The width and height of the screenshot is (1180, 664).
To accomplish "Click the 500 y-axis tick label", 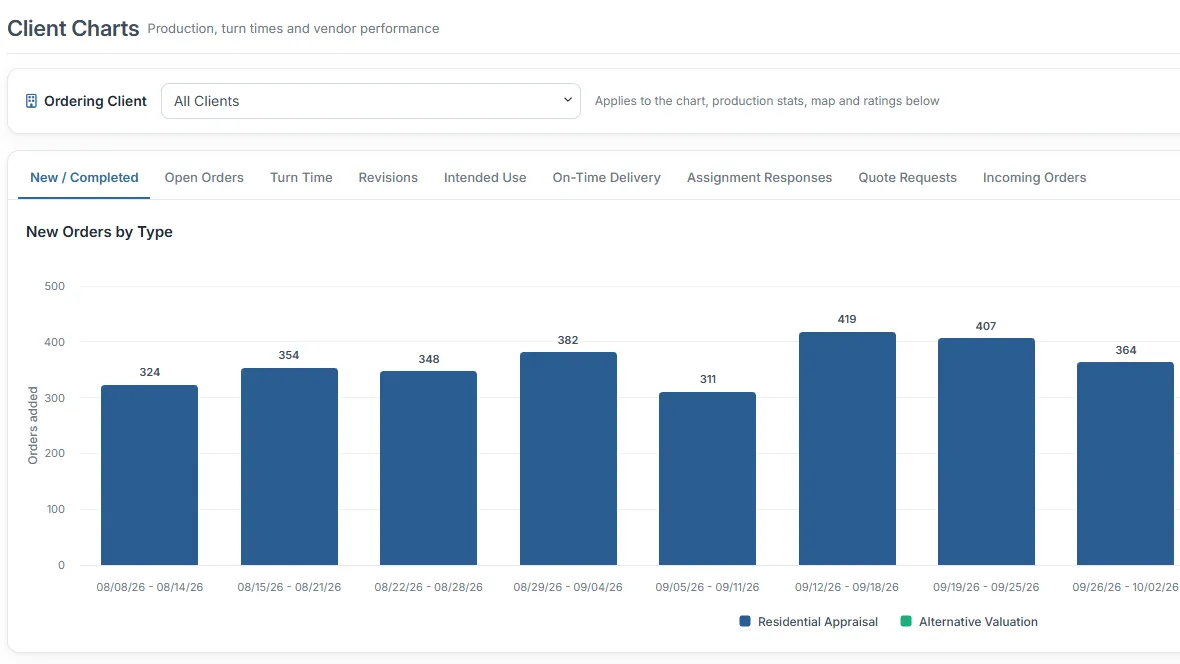I will pyautogui.click(x=54, y=286).
